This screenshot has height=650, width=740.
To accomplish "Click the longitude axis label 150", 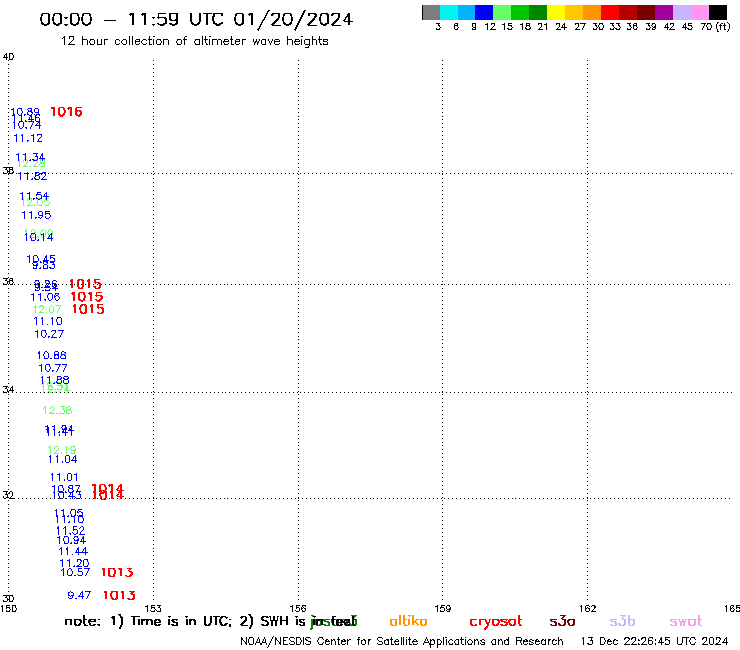I will point(8,608).
